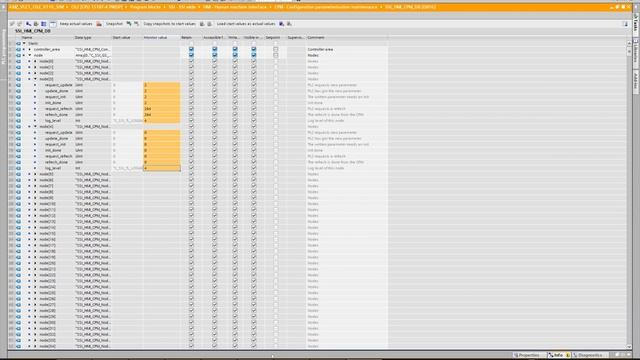Select log_level monitor value cell under node[4]
Screen dimensions: 640x360
coord(162,168)
